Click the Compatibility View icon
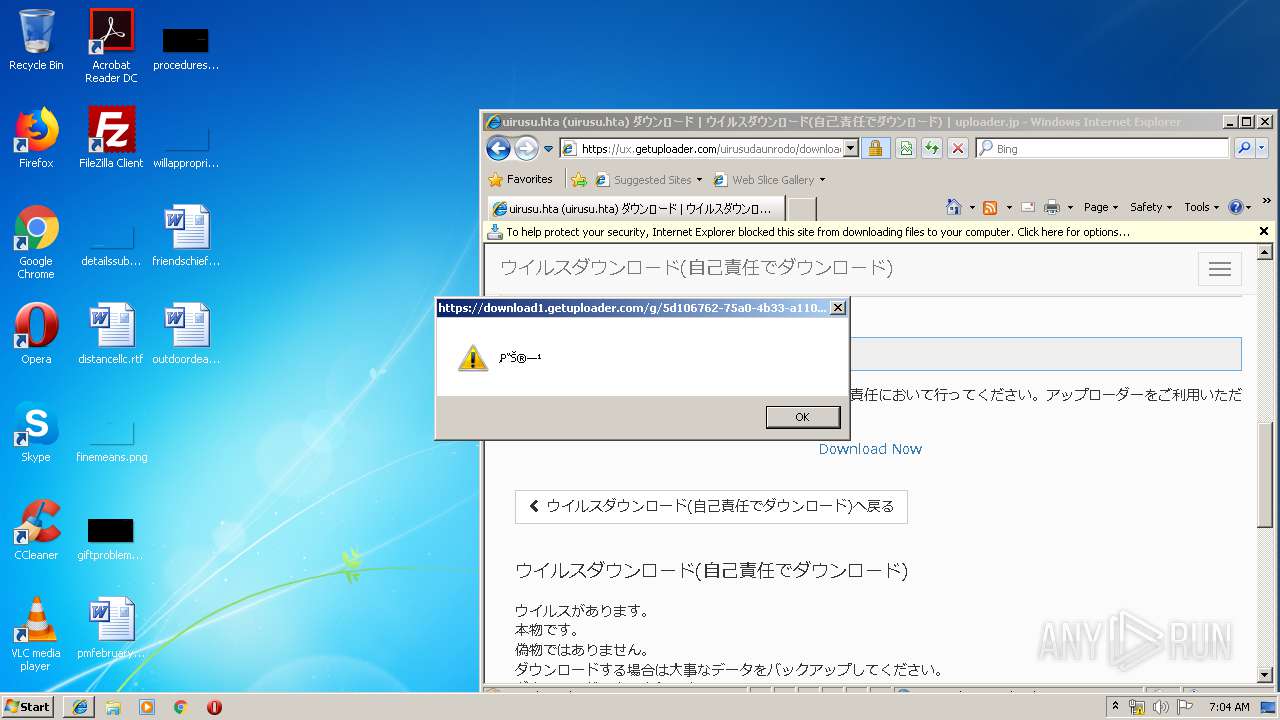 coord(905,149)
